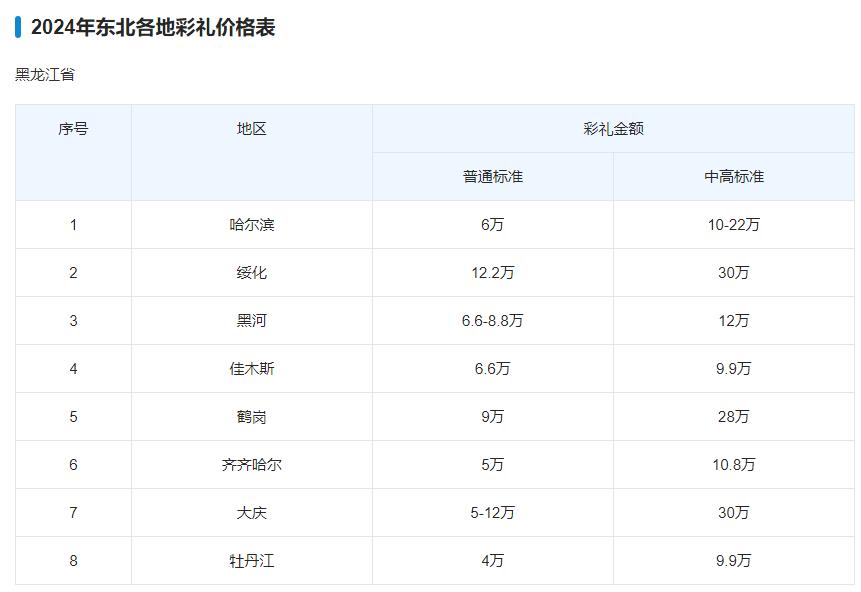This screenshot has width=861, height=592.
Task: Click the 5-12万 price cell
Action: click(493, 513)
